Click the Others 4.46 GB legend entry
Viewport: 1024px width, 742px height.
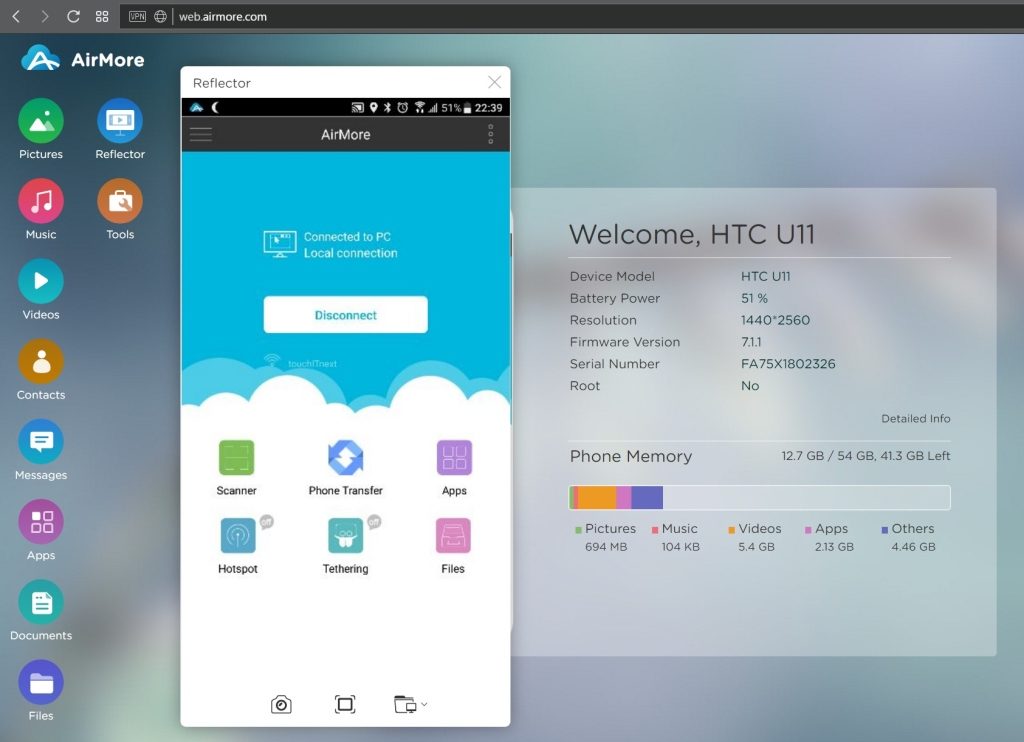coord(908,537)
